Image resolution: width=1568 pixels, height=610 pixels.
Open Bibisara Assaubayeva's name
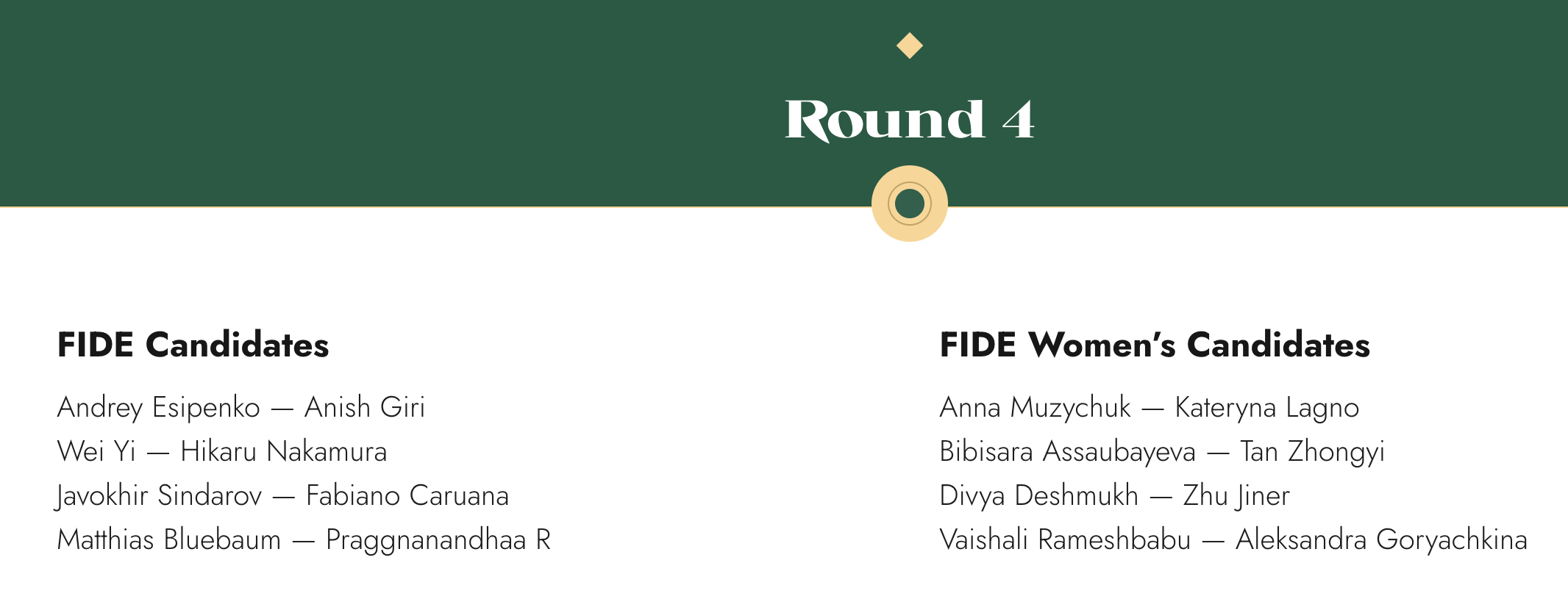(x=1068, y=452)
